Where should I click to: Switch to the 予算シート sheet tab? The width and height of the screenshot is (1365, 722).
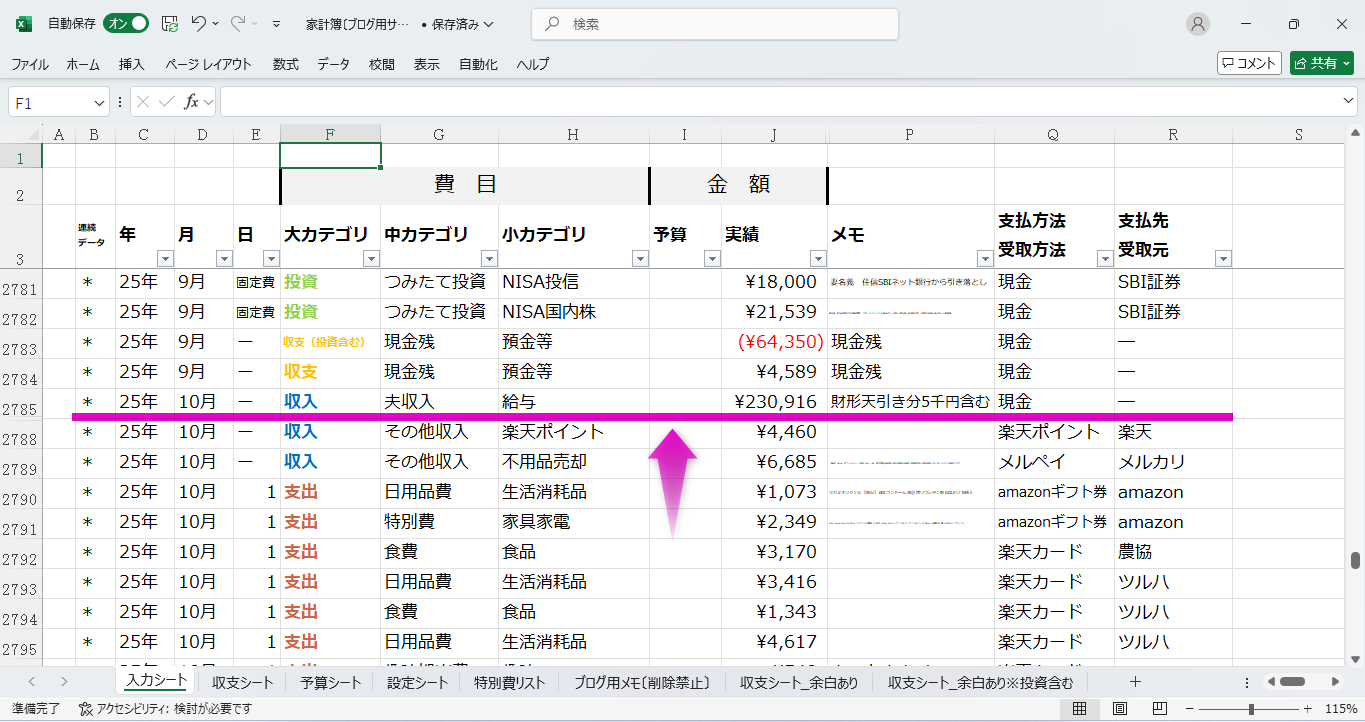coord(330,683)
